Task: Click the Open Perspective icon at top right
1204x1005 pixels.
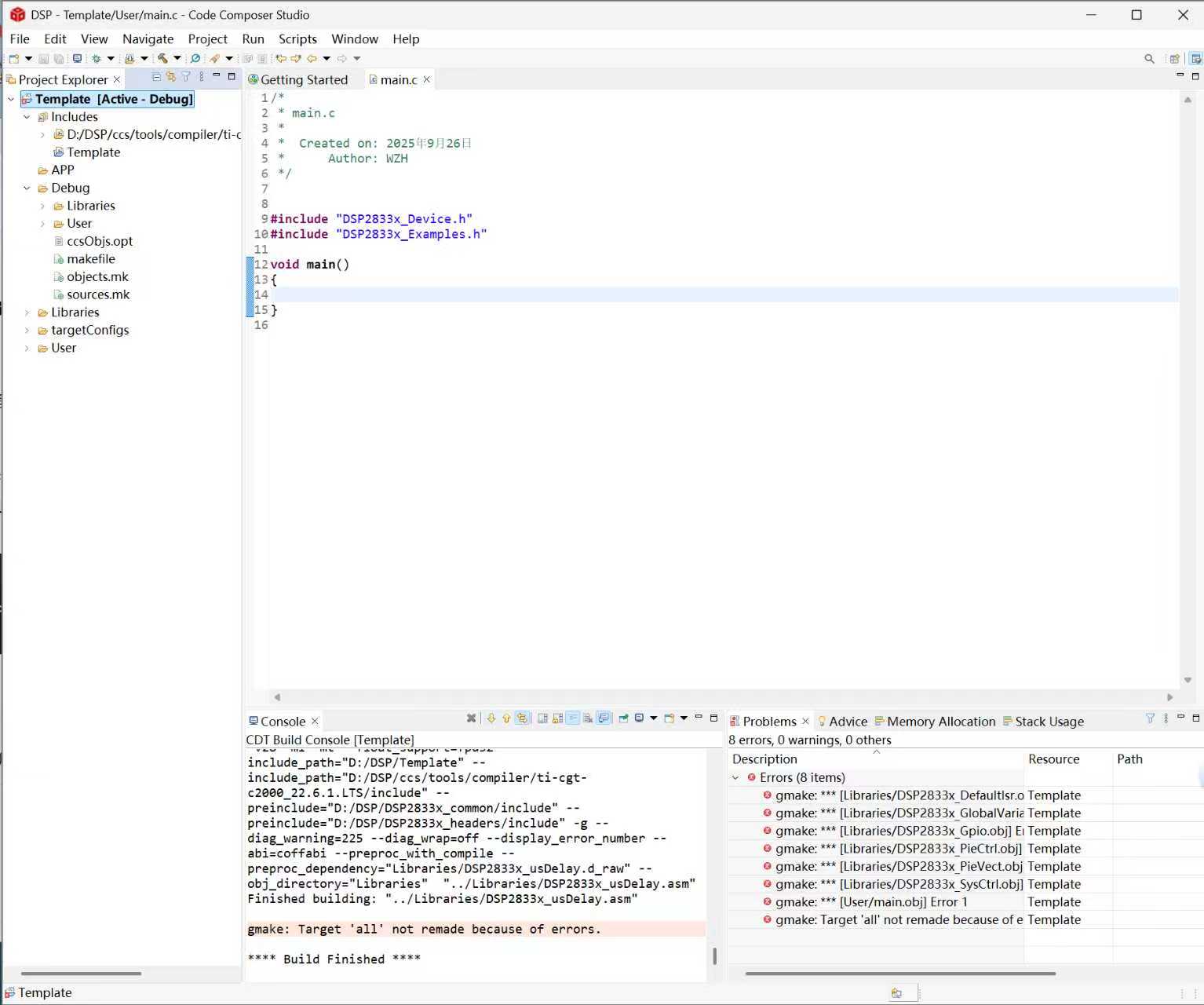Action: (x=1174, y=58)
